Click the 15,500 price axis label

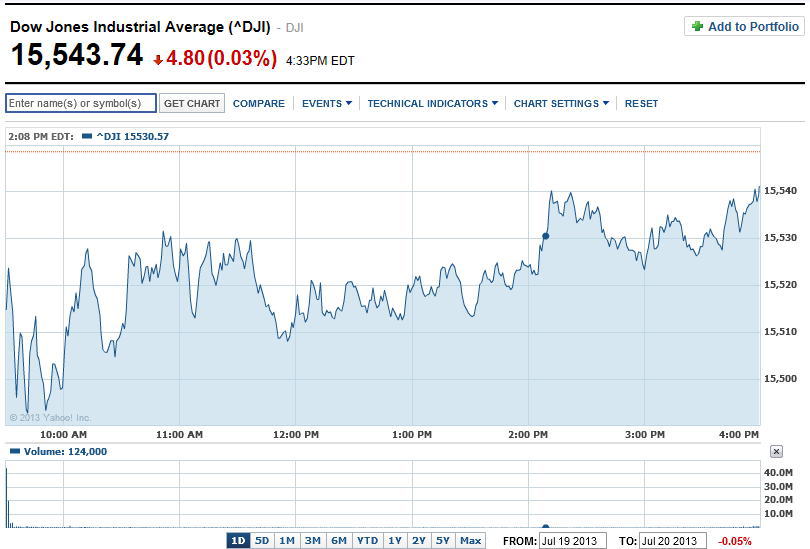pyautogui.click(x=780, y=379)
